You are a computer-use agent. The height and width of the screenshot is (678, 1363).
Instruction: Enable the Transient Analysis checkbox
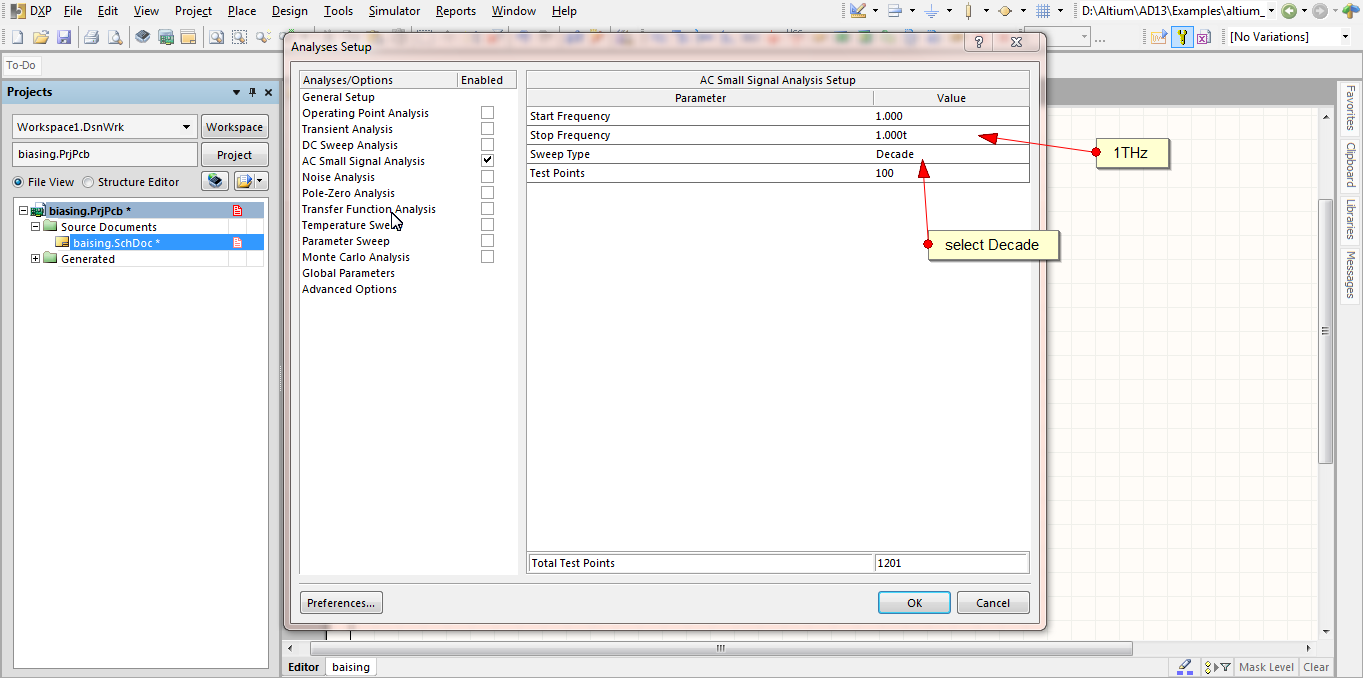click(x=487, y=129)
